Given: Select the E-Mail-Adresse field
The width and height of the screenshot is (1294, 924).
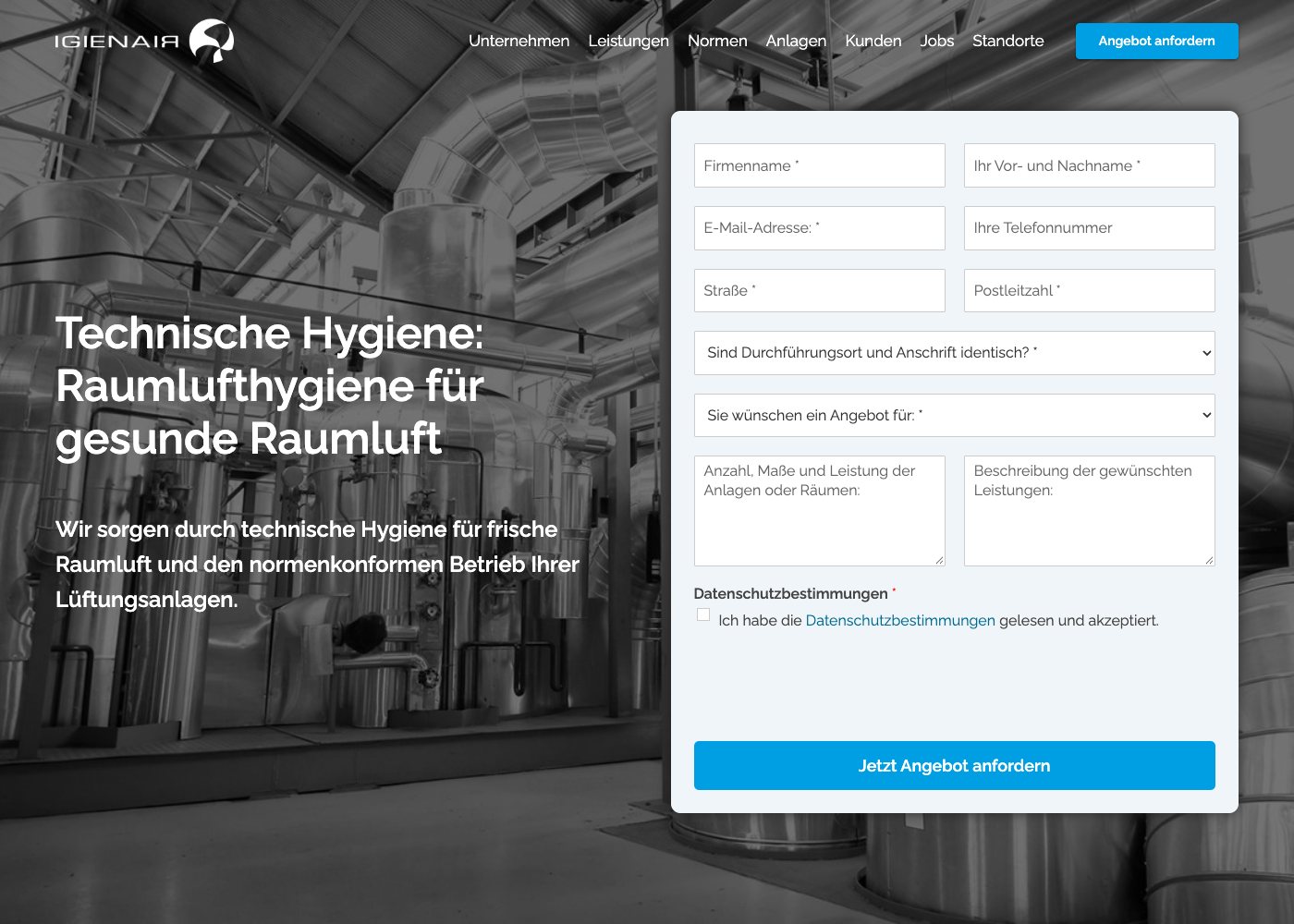Looking at the screenshot, I should coord(820,228).
